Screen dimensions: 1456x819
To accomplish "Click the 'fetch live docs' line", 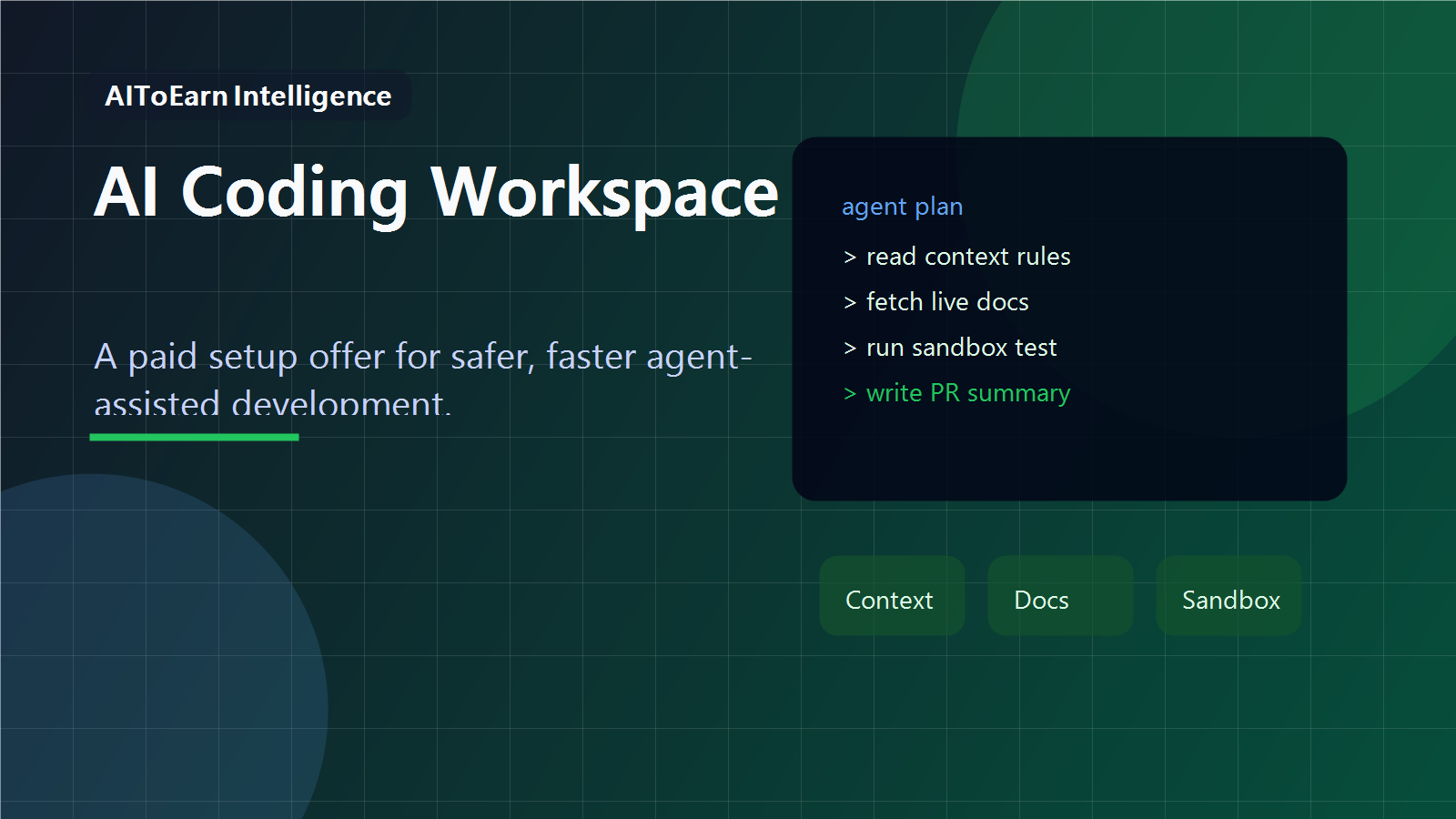I will click(935, 302).
